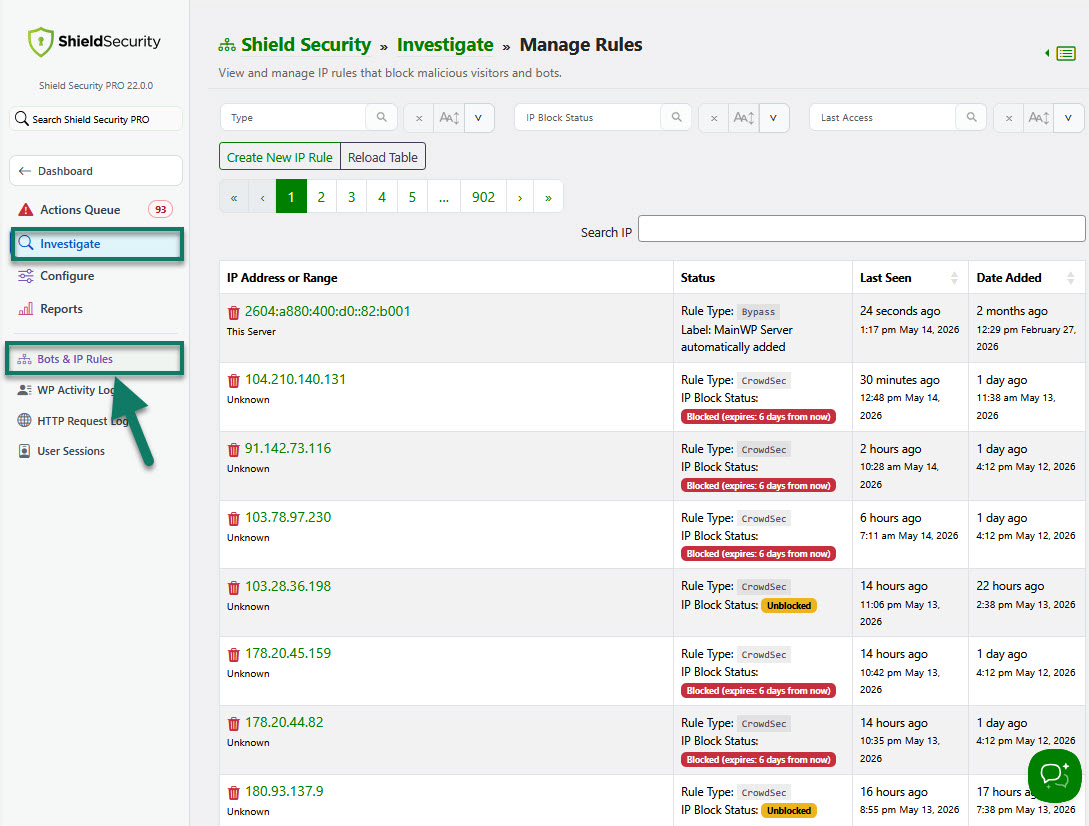
Task: Click the Search IP input field
Action: point(861,229)
